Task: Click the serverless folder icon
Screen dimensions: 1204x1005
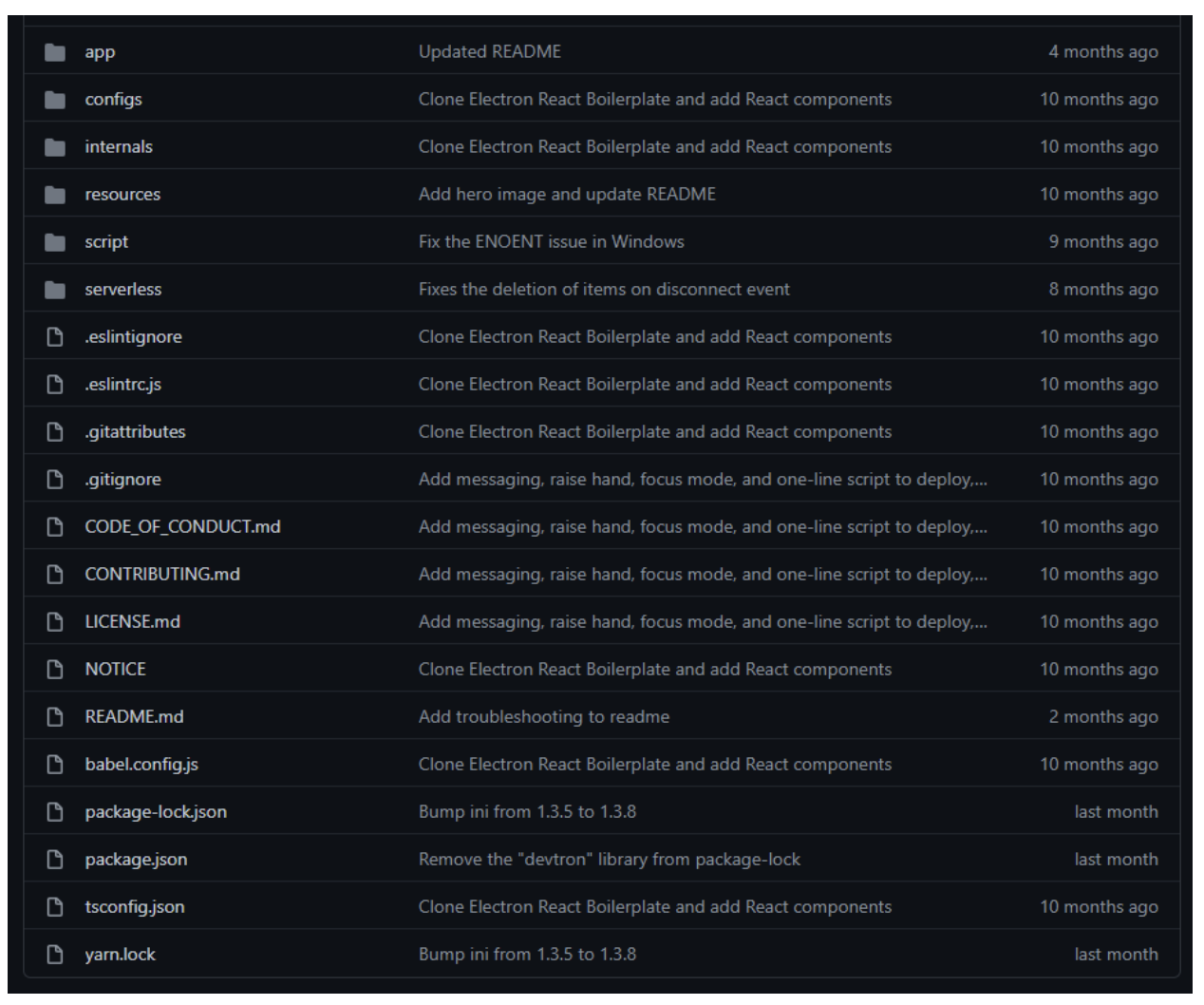Action: 55,290
